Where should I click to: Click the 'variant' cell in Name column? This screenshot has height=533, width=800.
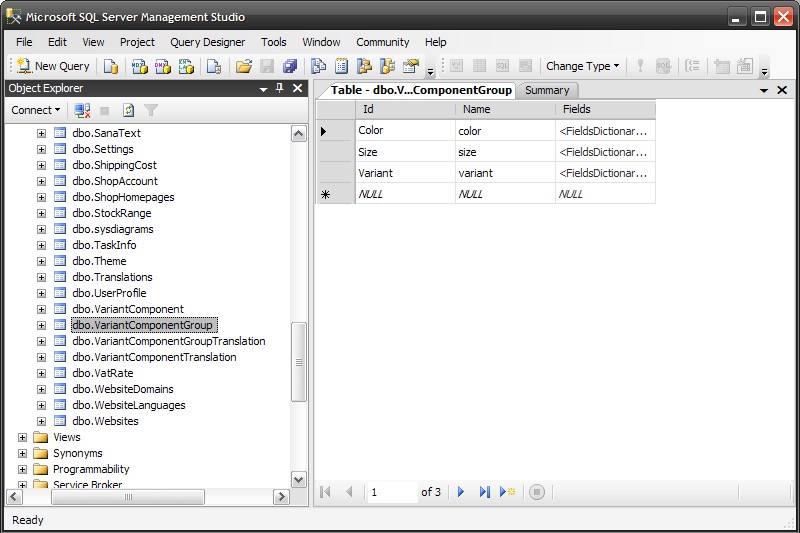pos(505,173)
